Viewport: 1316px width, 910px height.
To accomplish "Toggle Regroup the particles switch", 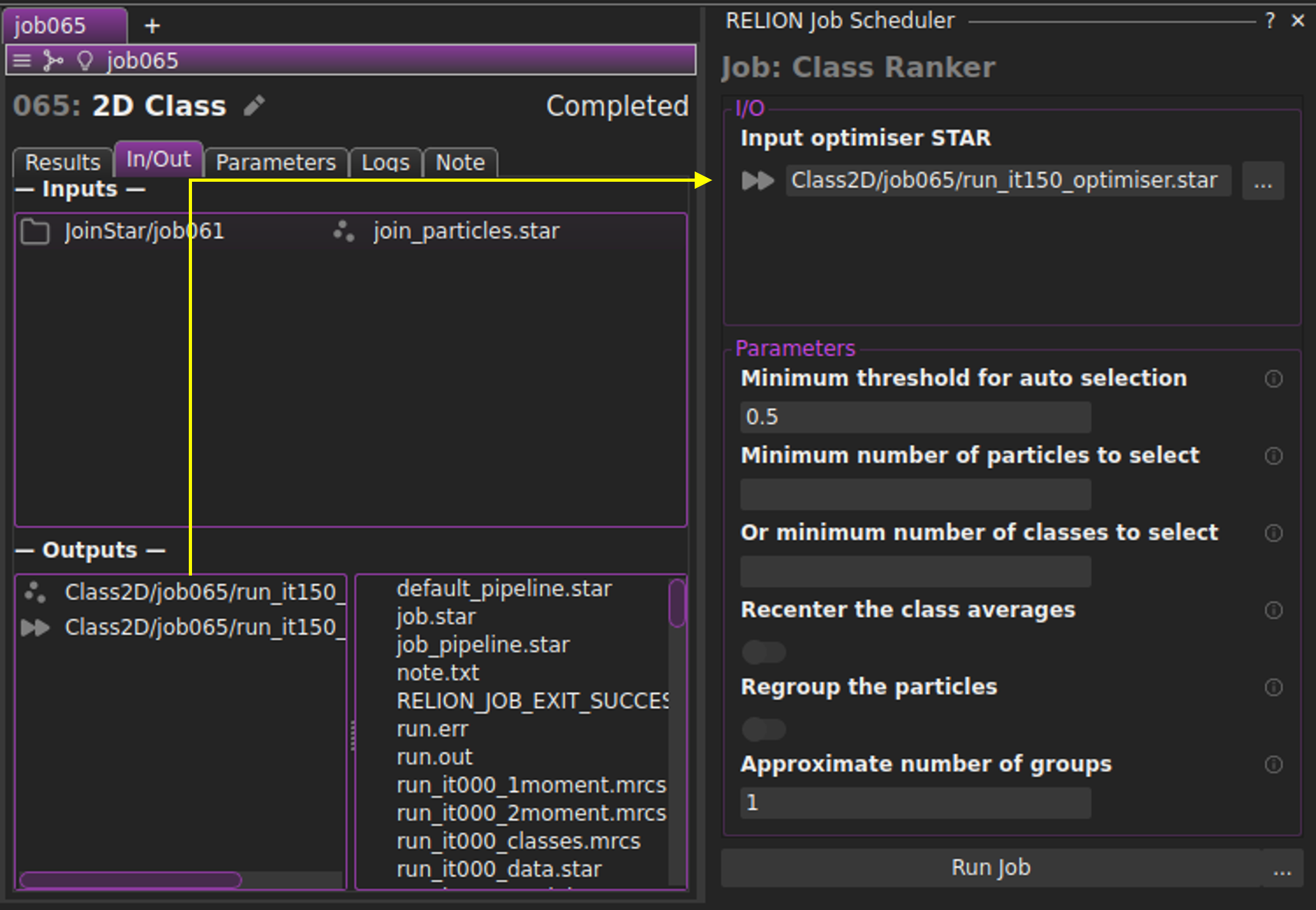I will 764,729.
